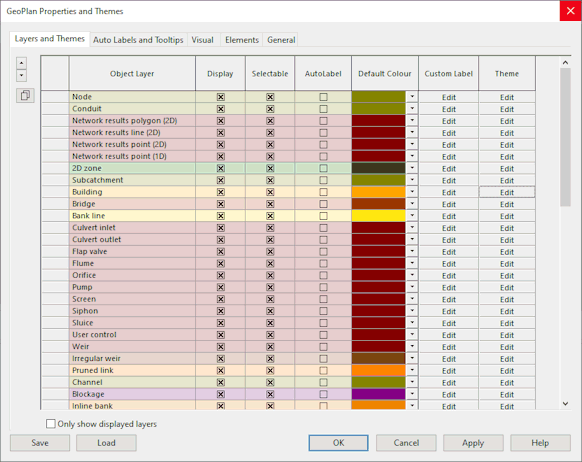The image size is (582, 462).
Task: Click the Load button
Action: tap(106, 443)
